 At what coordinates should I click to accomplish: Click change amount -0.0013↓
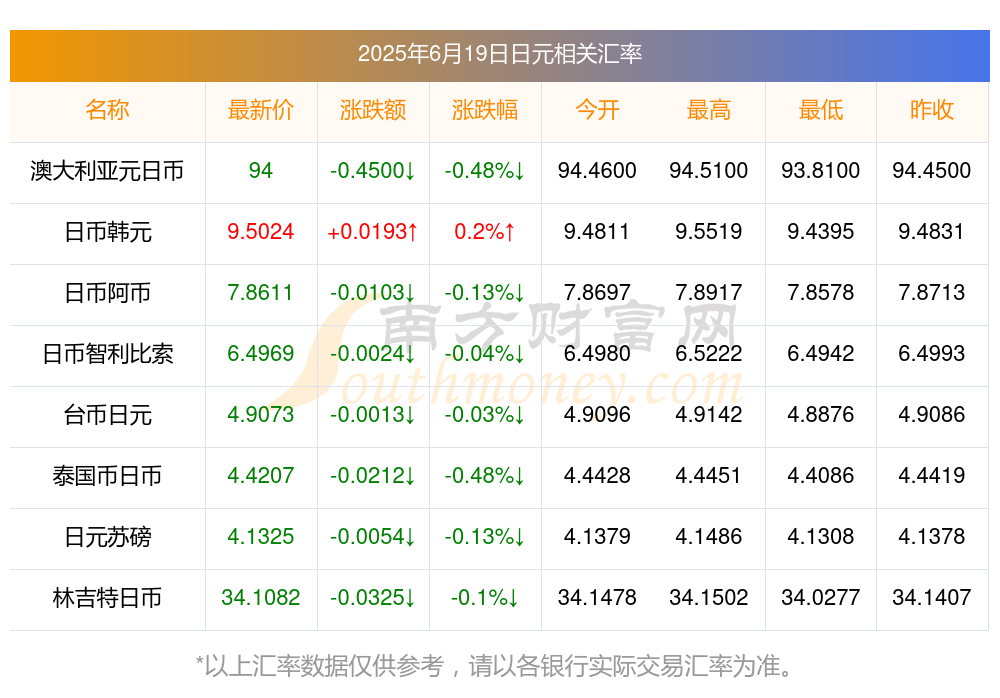click(x=372, y=415)
